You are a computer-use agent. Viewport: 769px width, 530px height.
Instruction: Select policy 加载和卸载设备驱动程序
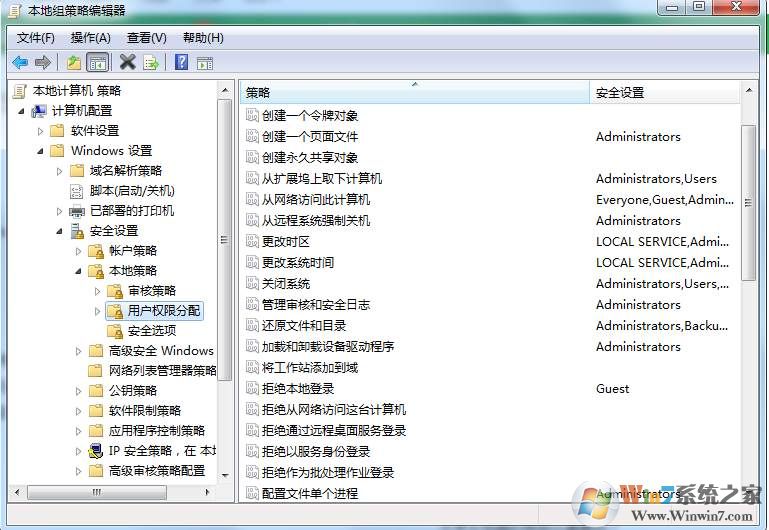point(328,347)
